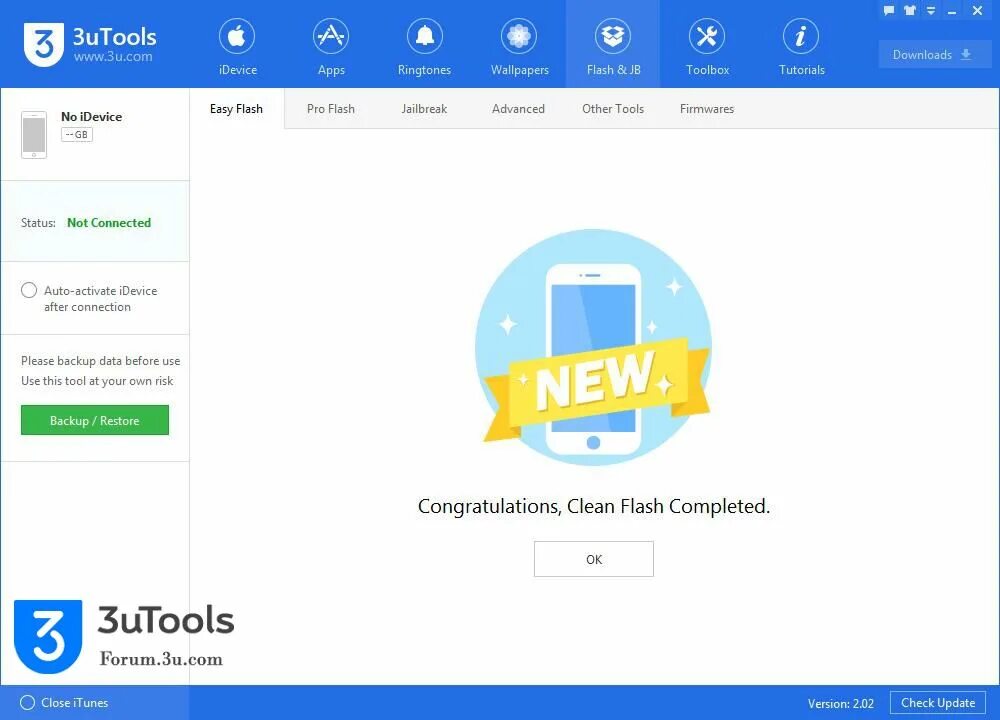
Task: Open the Wallpapers section
Action: [x=519, y=47]
